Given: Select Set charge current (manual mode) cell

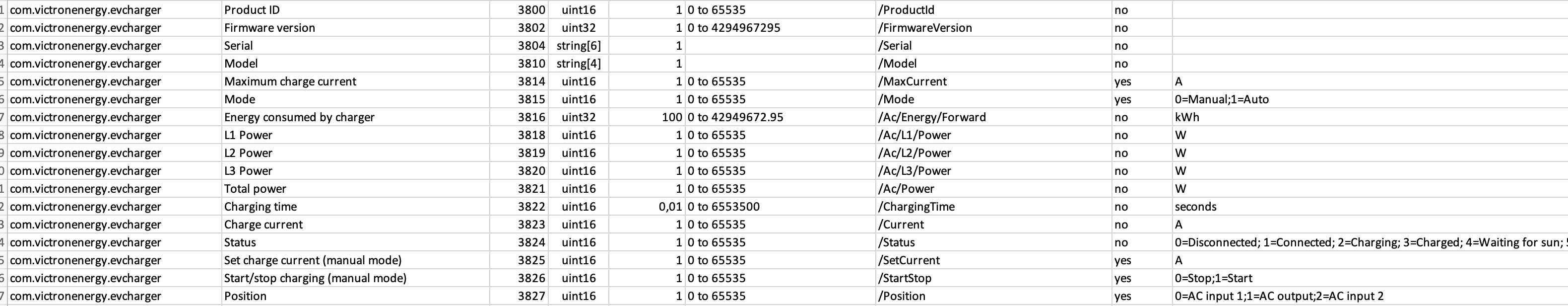Looking at the screenshot, I should tap(355, 260).
